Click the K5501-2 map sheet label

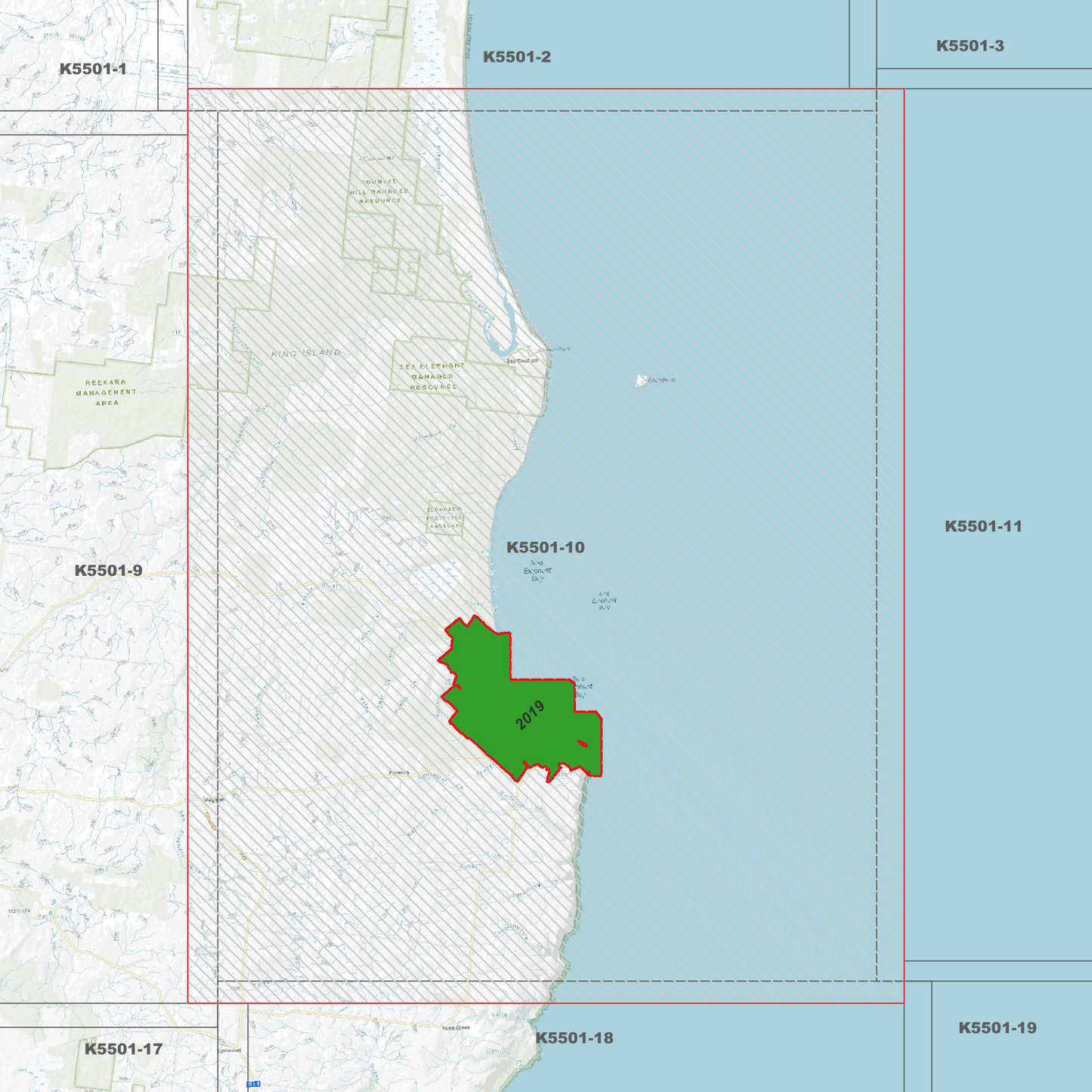(517, 57)
